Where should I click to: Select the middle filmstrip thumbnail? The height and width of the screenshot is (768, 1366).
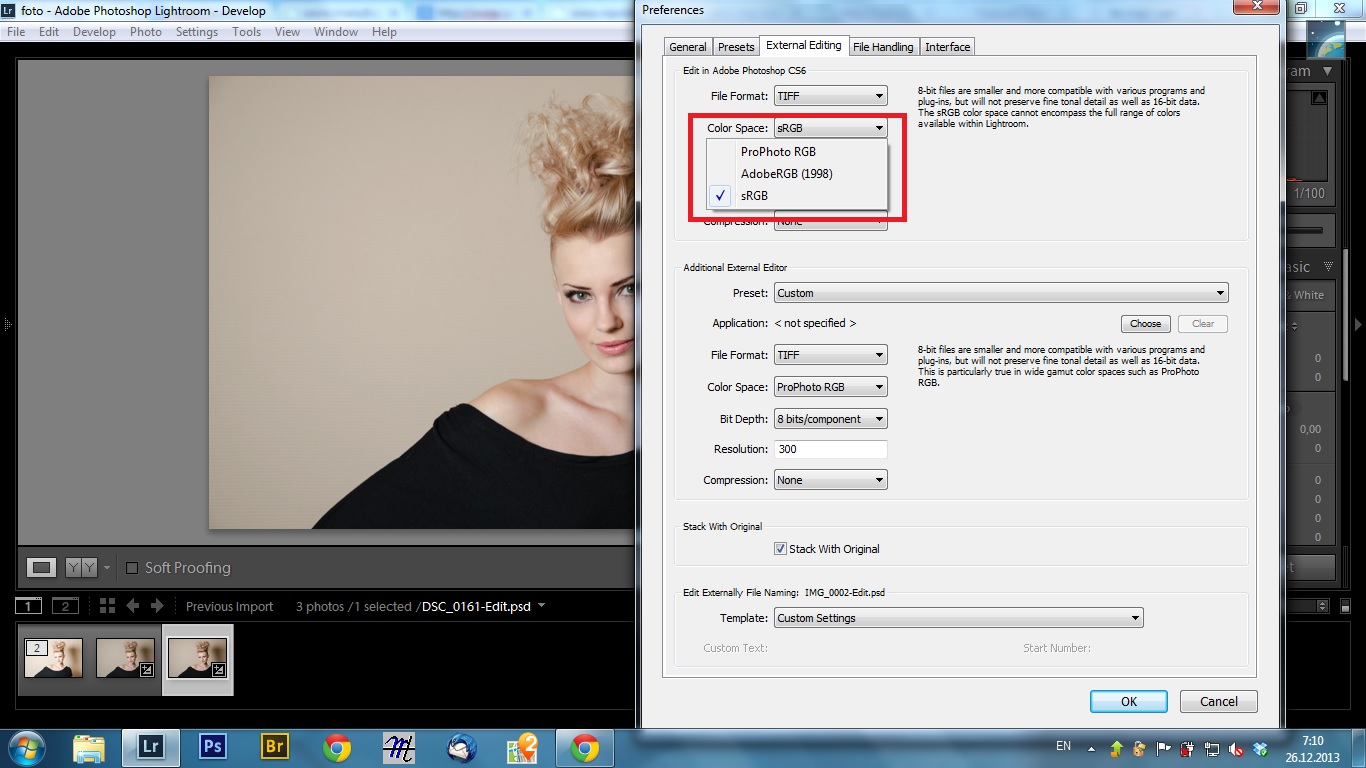click(126, 658)
